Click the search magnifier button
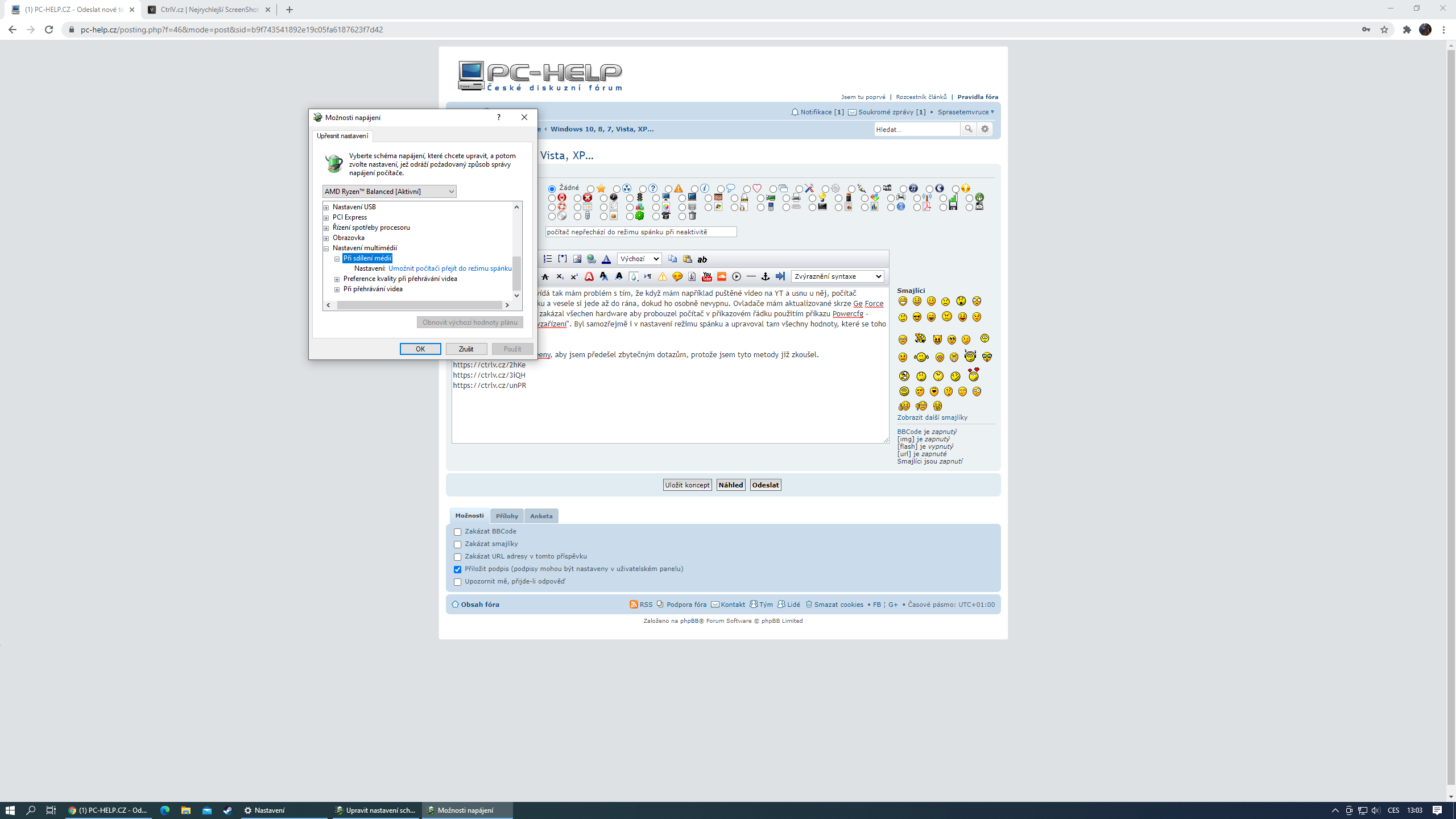The height and width of the screenshot is (819, 1456). [x=968, y=129]
